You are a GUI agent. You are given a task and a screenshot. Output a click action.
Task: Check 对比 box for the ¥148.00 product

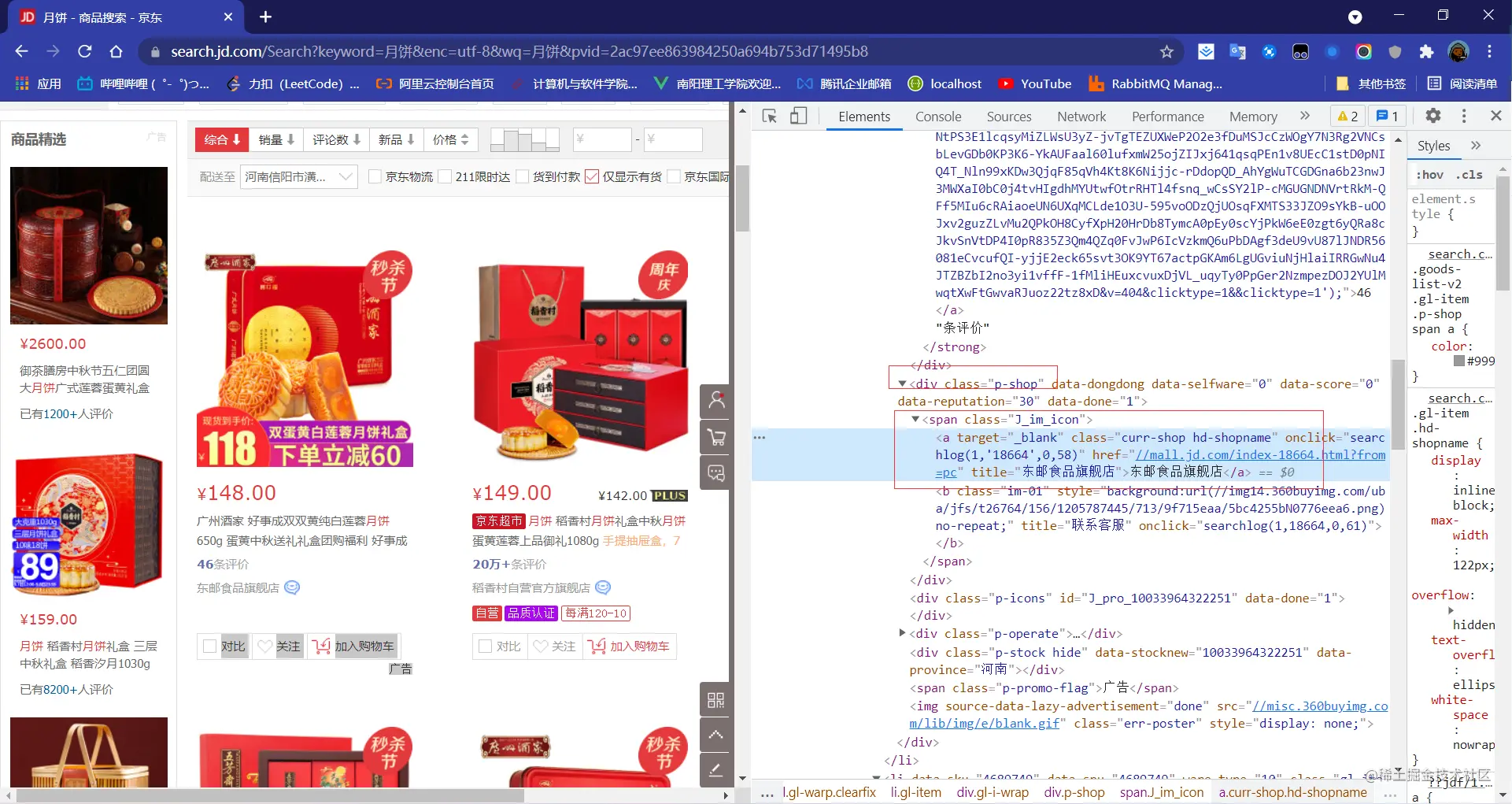[210, 647]
